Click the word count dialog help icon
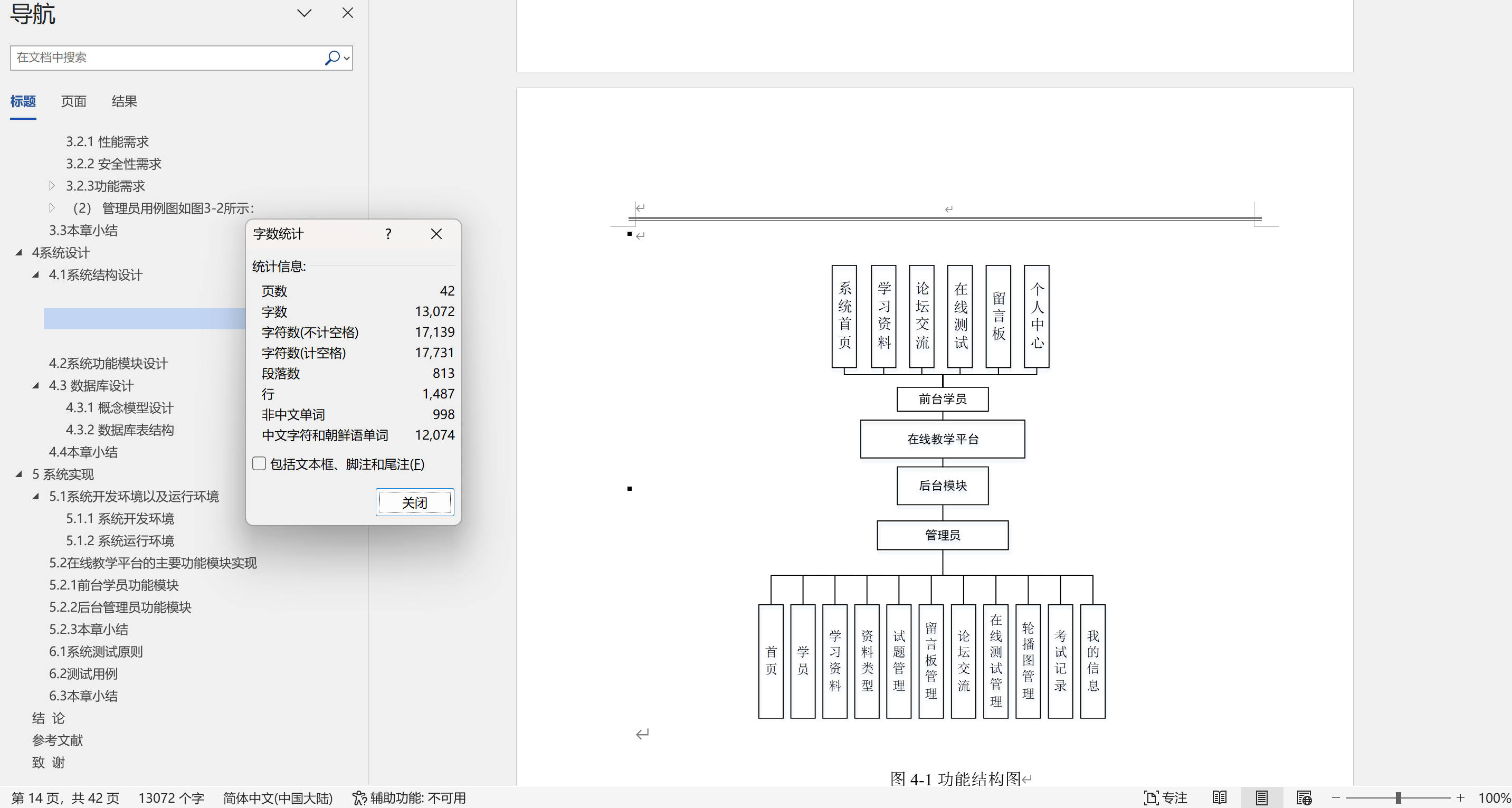The image size is (1512, 808). tap(388, 234)
